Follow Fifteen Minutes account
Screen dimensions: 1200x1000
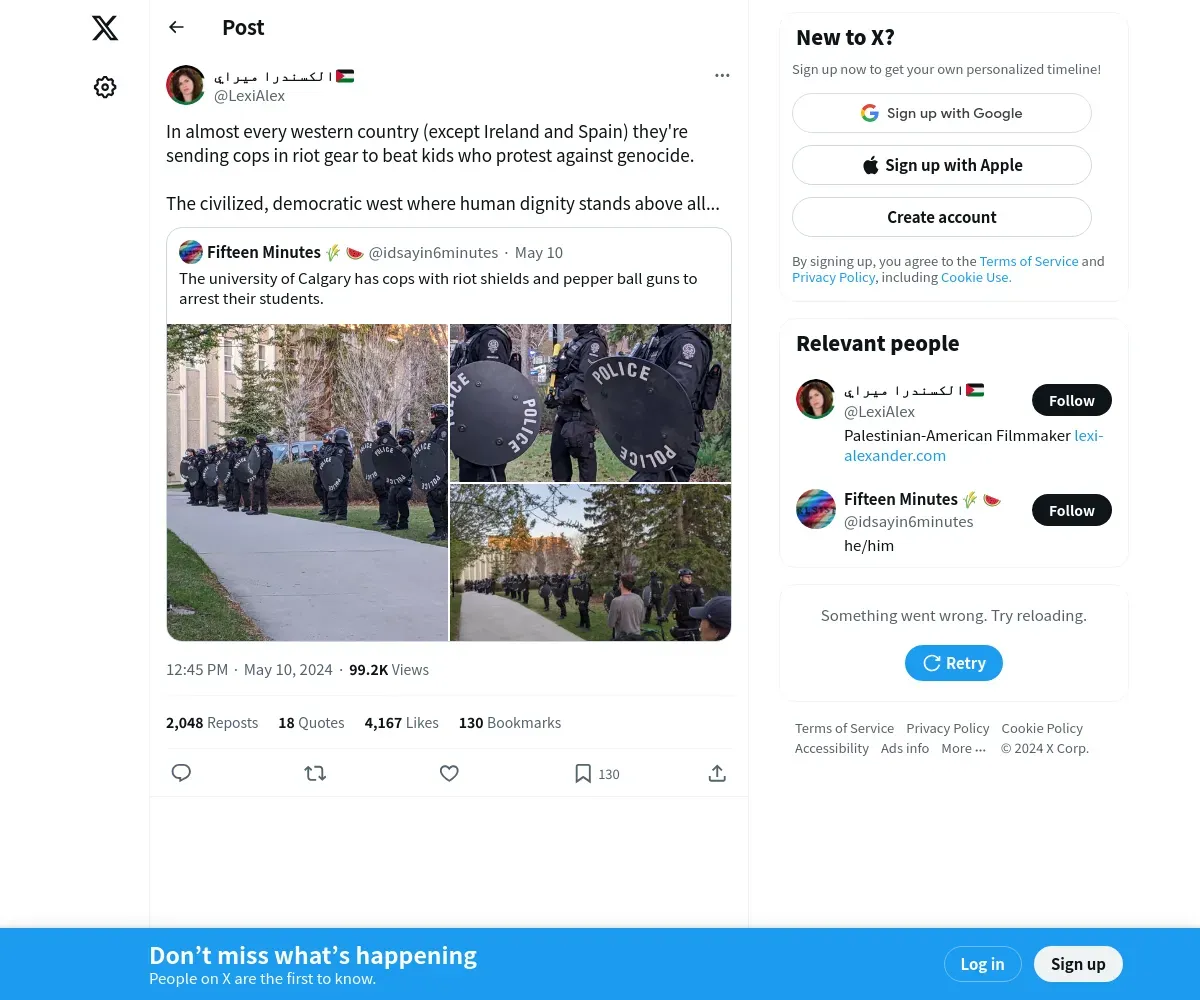[x=1072, y=510]
